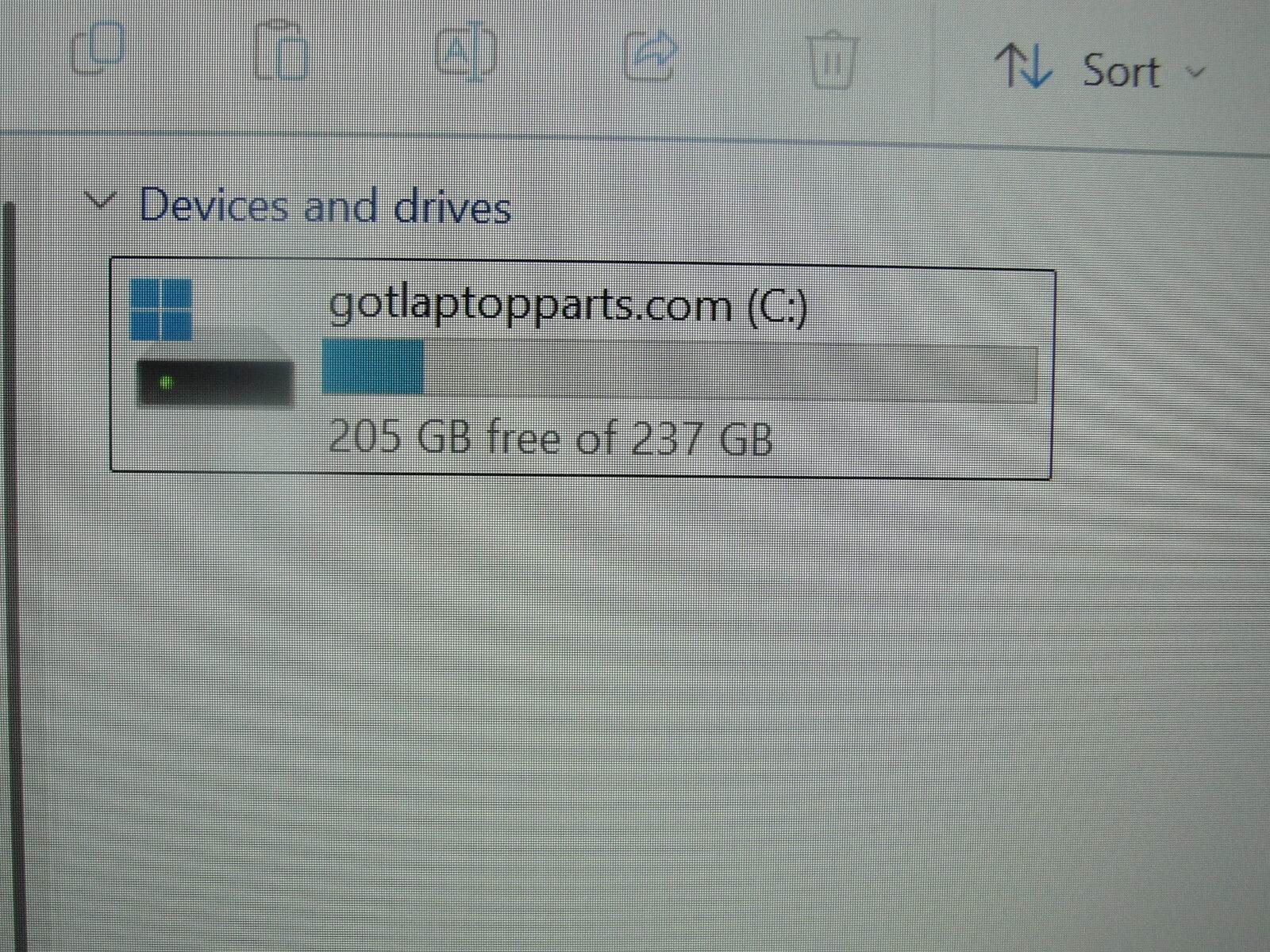Select the gotlaptopparts.com (C:) drive name
The image size is (1270, 952).
[568, 305]
